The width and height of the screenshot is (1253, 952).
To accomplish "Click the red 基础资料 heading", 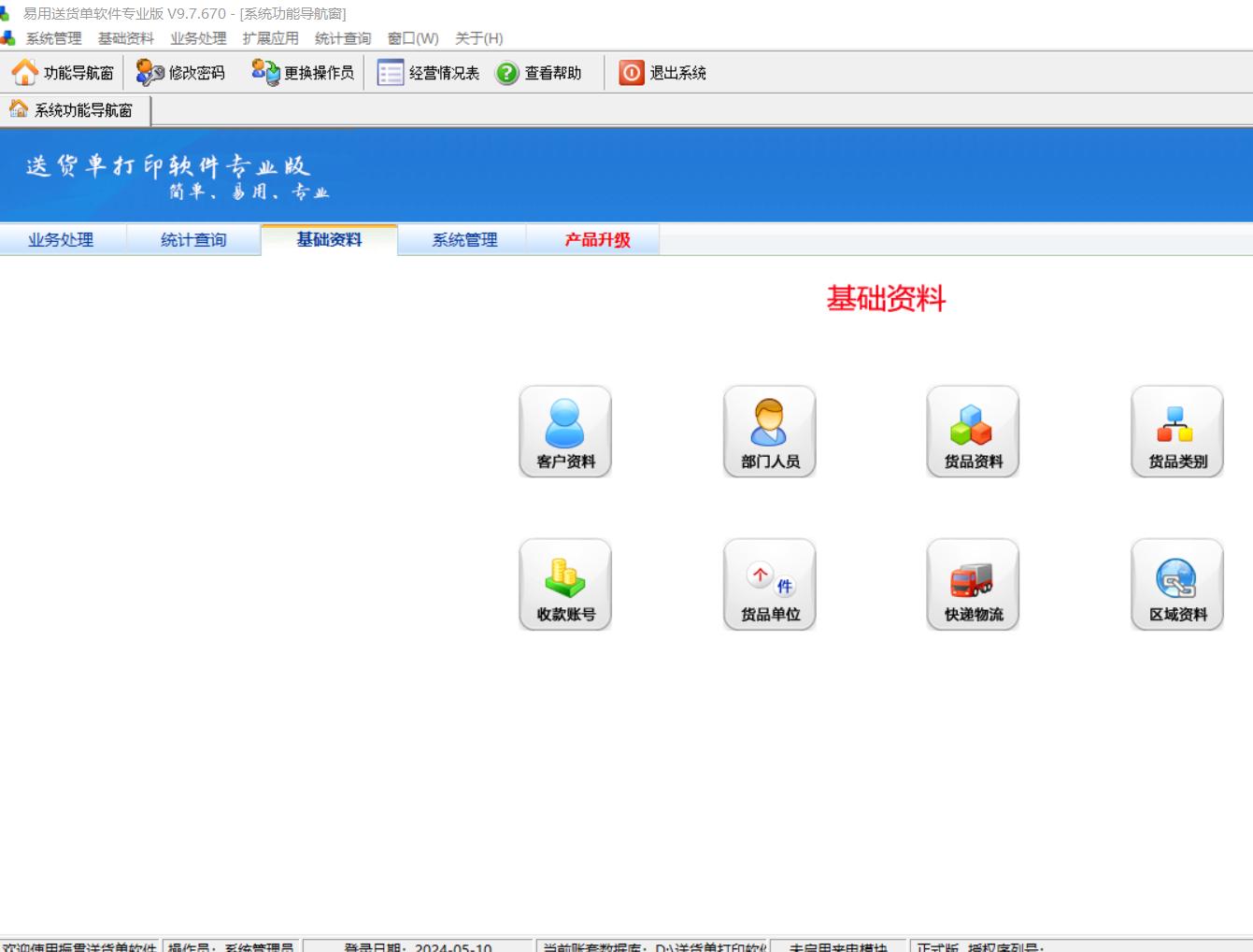I will click(886, 299).
